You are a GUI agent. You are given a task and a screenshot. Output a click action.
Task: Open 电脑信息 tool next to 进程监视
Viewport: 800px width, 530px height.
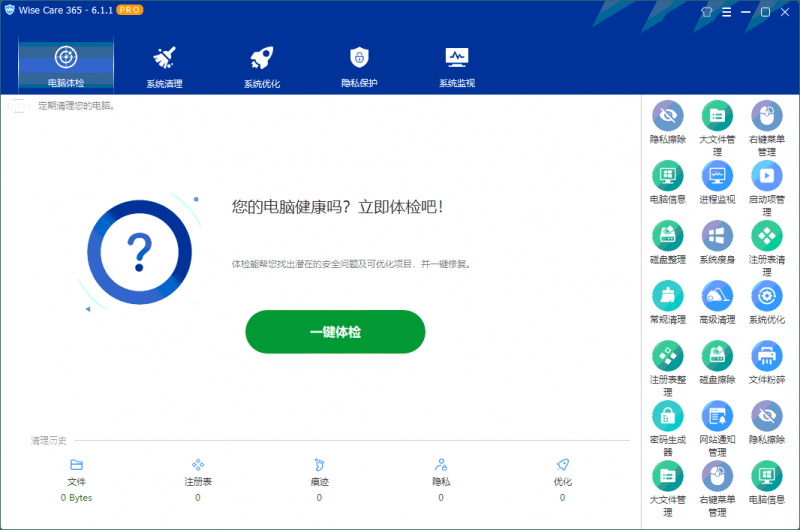[667, 183]
